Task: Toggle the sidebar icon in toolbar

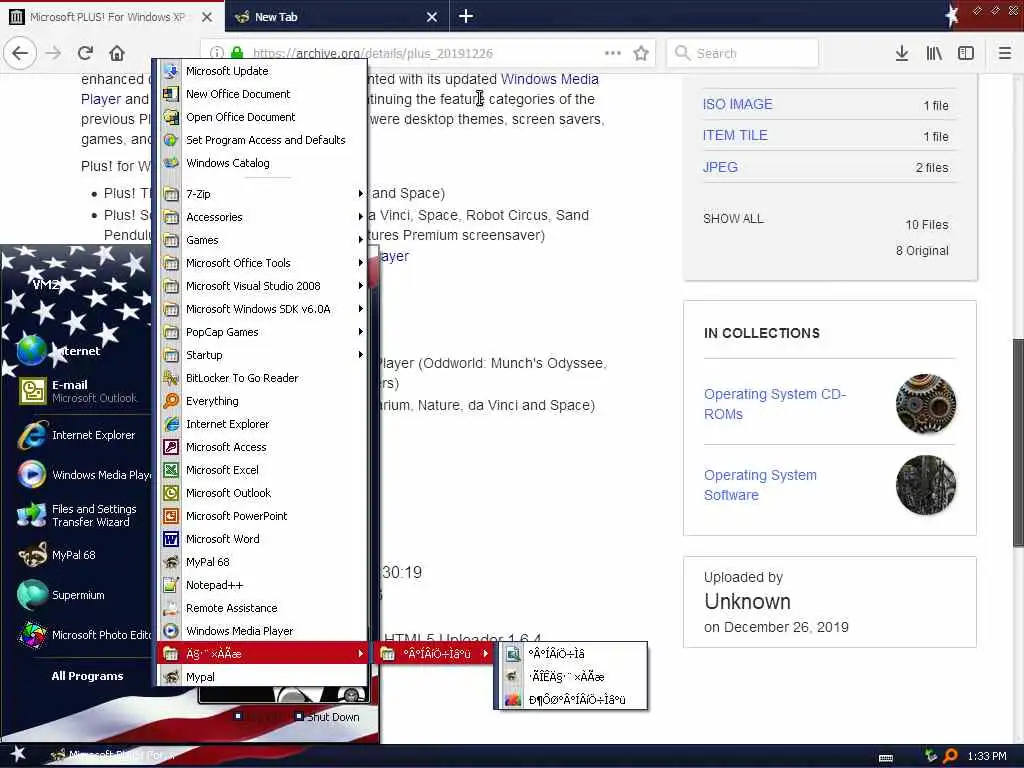Action: 966,53
